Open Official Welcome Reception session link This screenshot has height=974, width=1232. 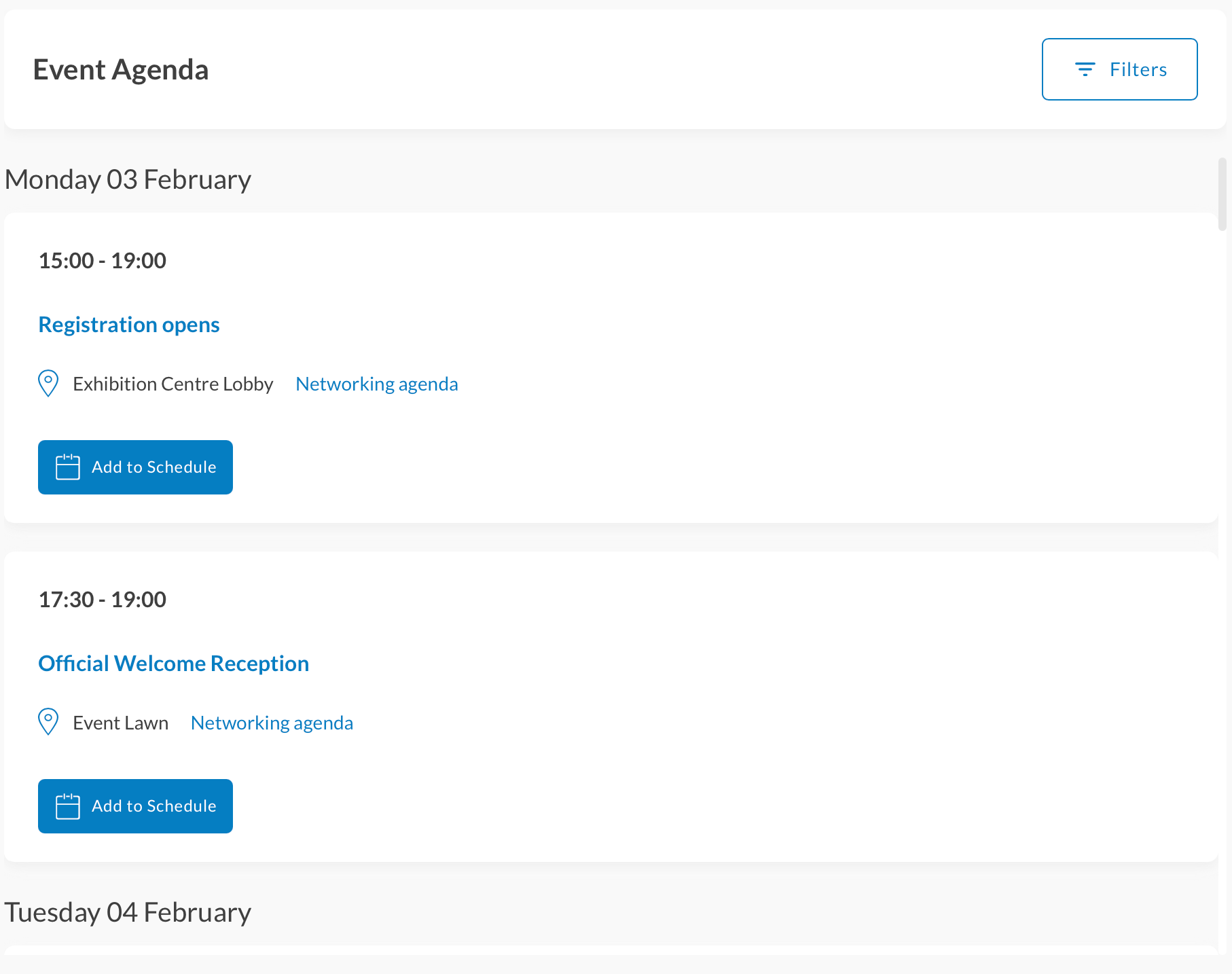click(x=174, y=664)
